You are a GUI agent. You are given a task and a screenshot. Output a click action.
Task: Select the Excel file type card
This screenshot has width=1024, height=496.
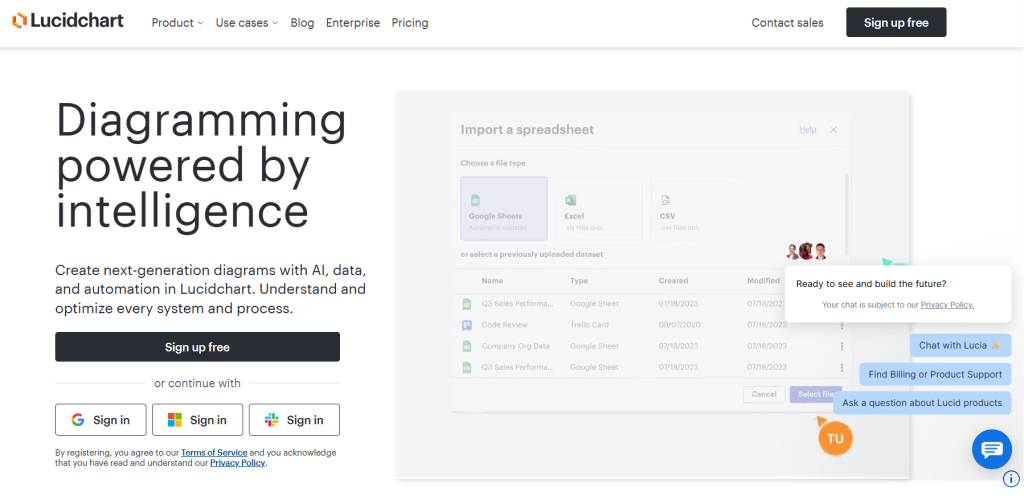599,208
